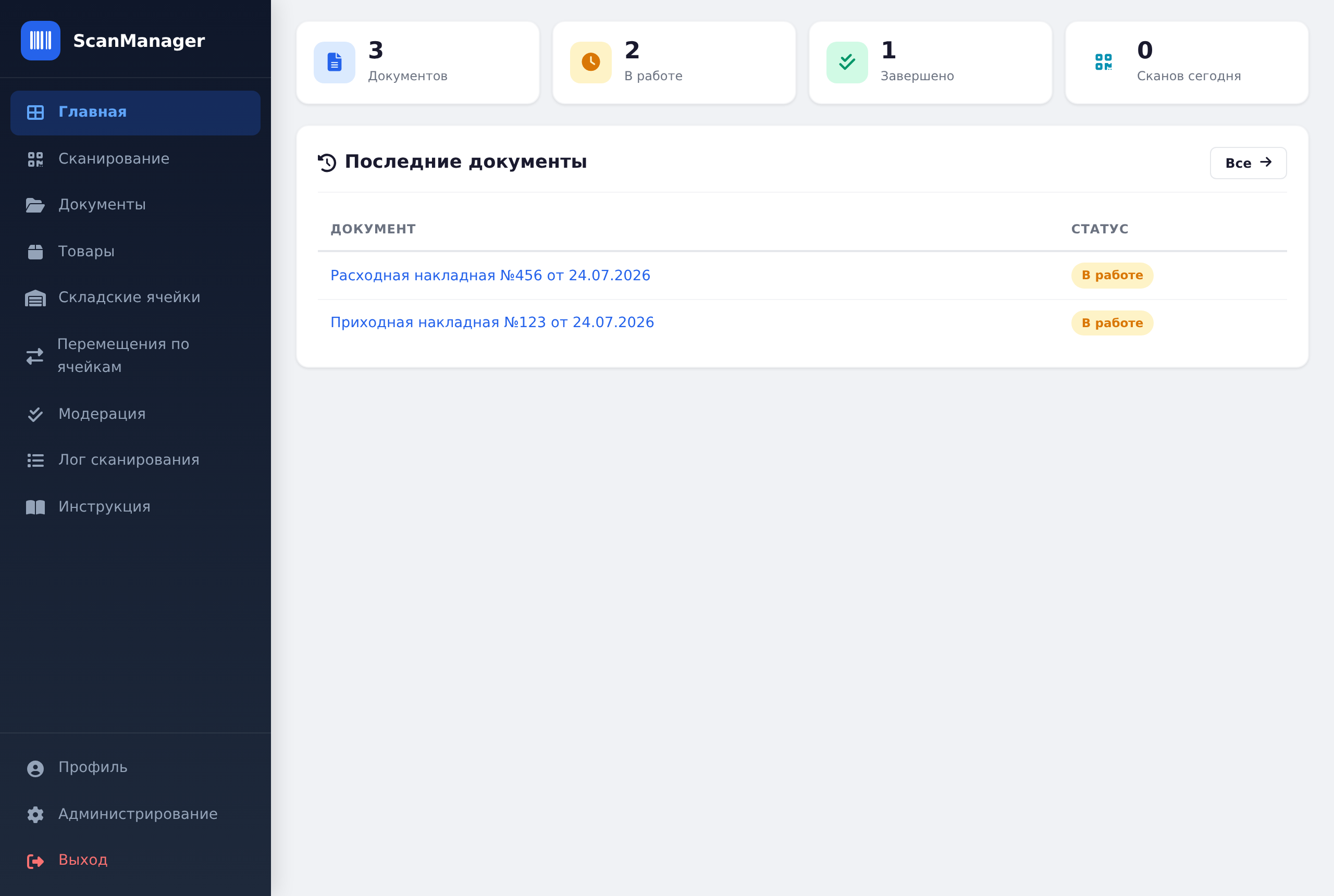Click the green check icon in Завершено card
The width and height of the screenshot is (1334, 896).
click(847, 63)
